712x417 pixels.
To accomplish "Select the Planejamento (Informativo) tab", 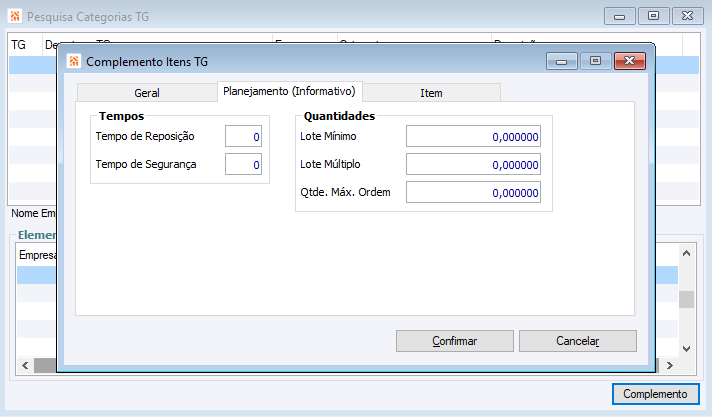I will (289, 91).
